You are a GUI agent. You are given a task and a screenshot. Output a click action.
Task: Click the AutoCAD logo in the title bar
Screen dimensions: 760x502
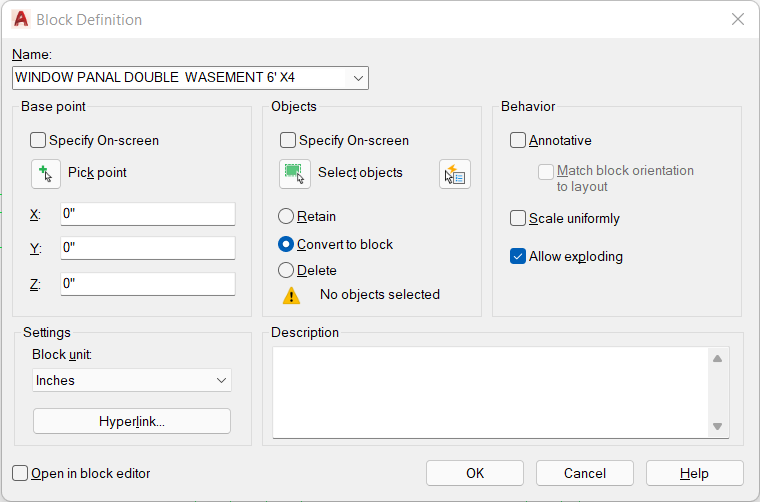click(x=21, y=19)
